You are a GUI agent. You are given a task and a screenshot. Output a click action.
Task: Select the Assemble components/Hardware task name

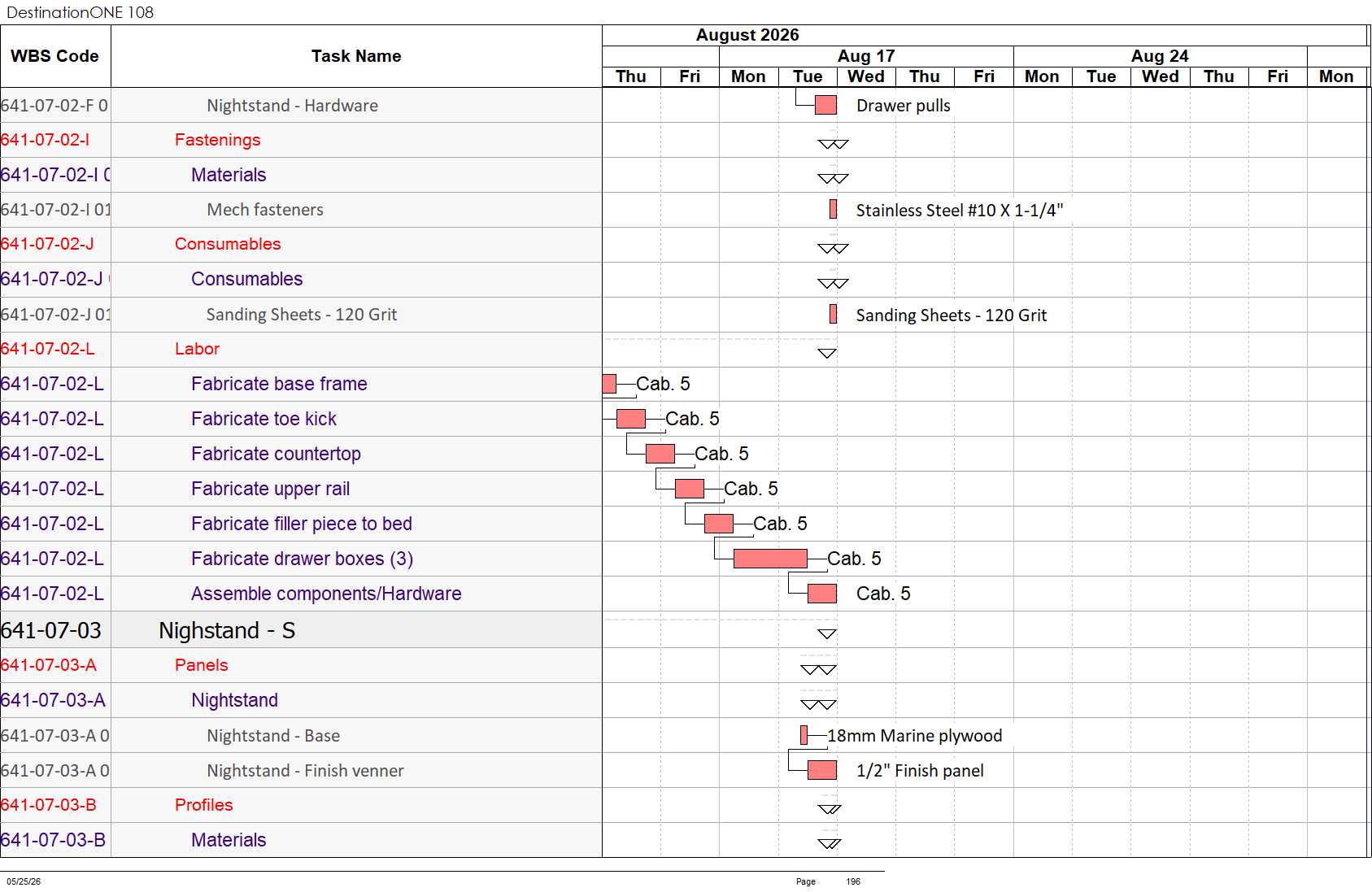(326, 594)
